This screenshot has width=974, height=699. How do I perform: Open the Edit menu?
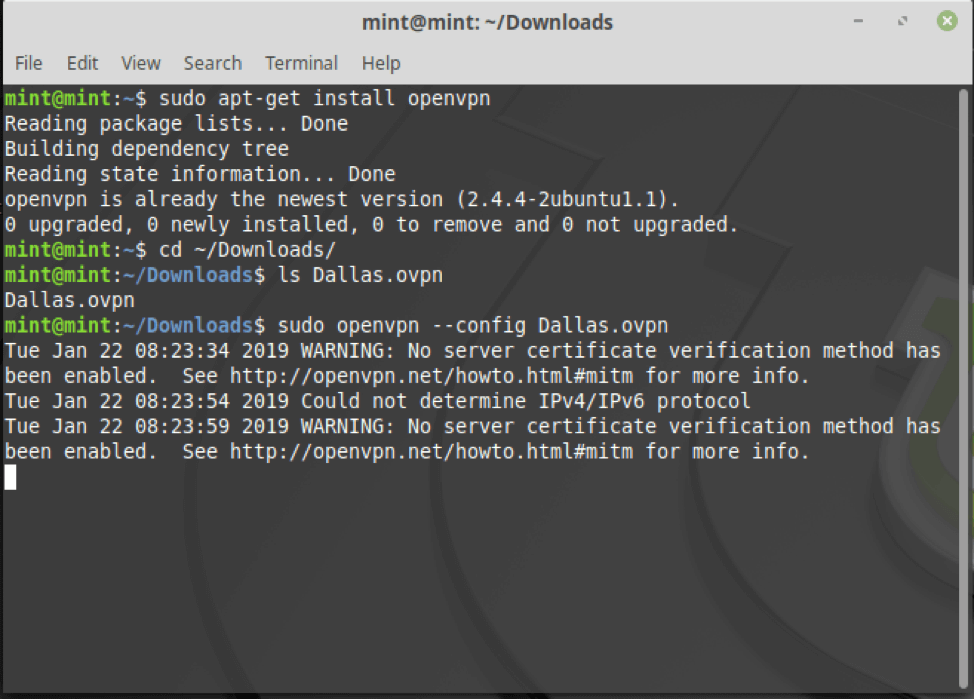[x=83, y=63]
